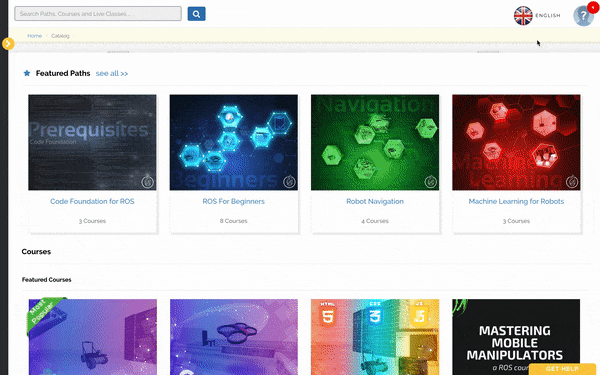Open the help question mark icon

[x=582, y=16]
